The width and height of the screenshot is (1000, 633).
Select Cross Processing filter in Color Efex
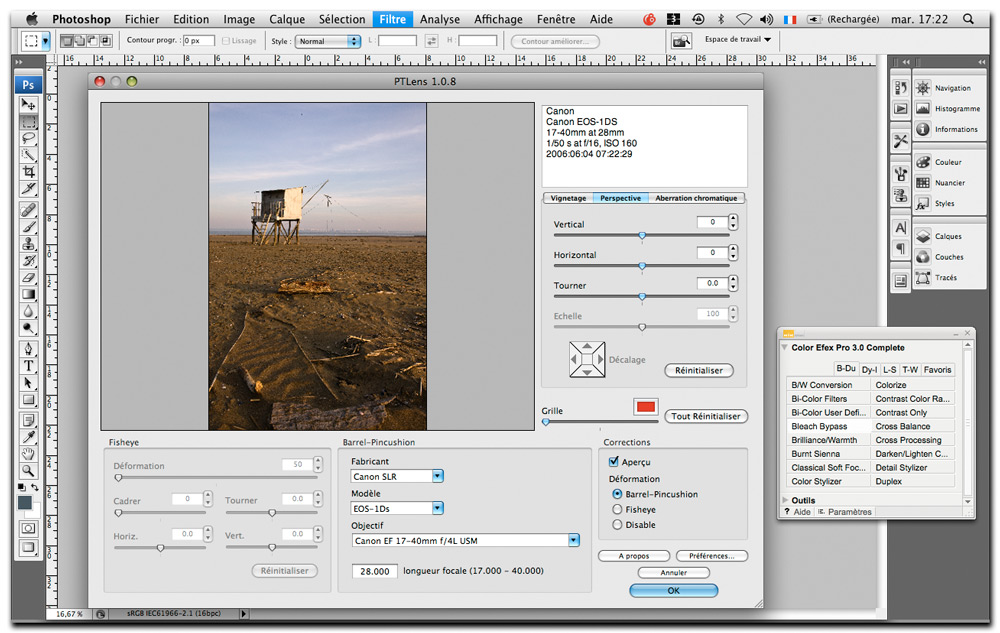point(913,440)
